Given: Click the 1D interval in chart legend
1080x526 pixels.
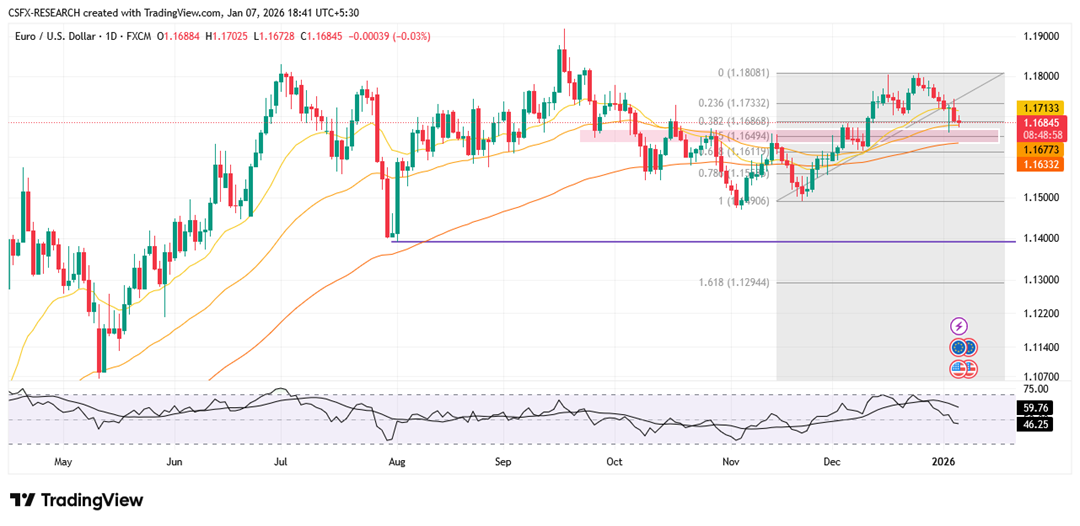Looking at the screenshot, I should (123, 36).
